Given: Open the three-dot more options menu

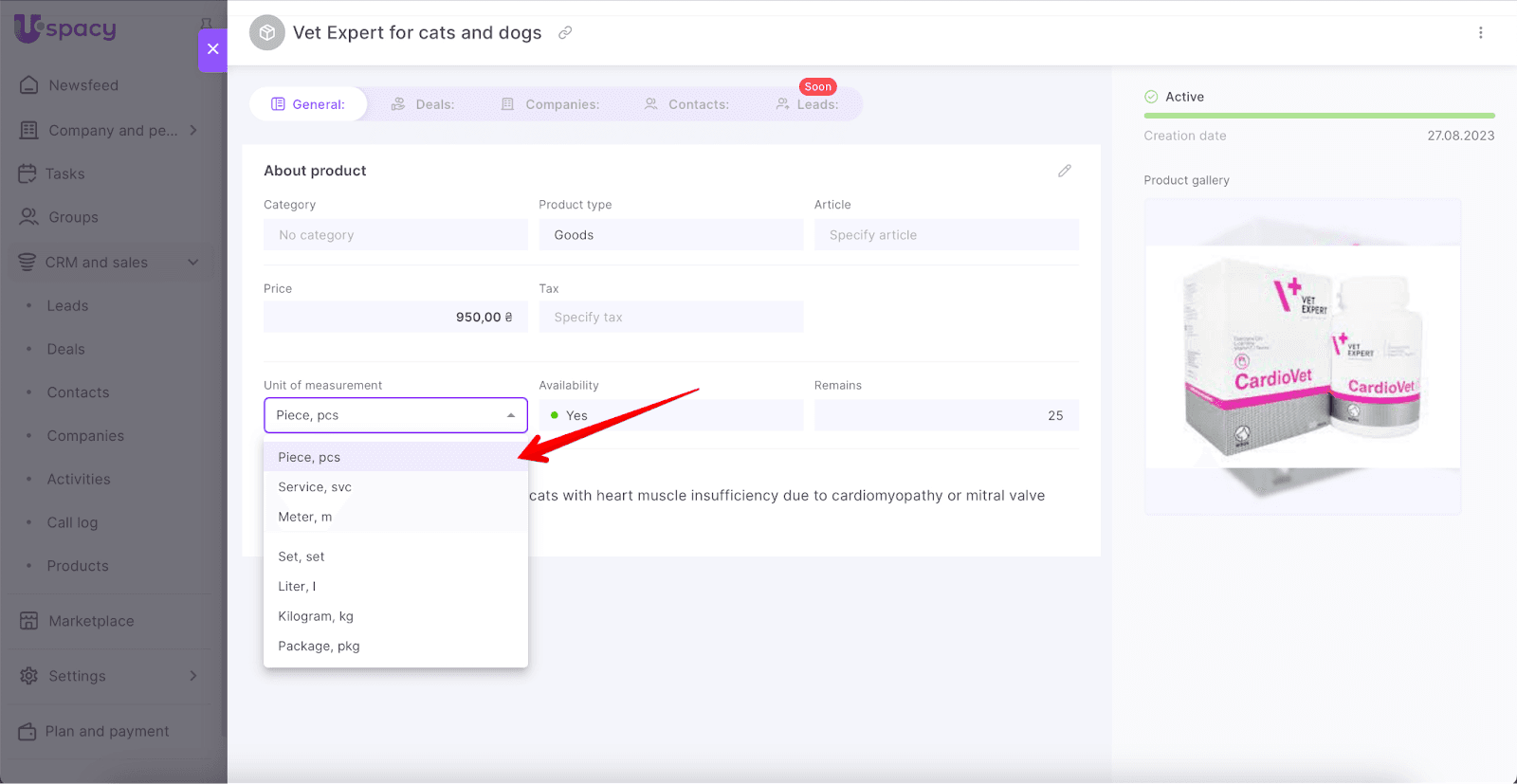Looking at the screenshot, I should coord(1480,33).
